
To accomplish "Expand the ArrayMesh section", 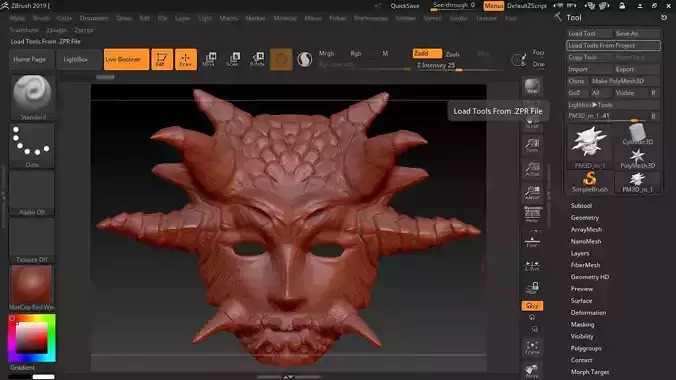I will [586, 229].
